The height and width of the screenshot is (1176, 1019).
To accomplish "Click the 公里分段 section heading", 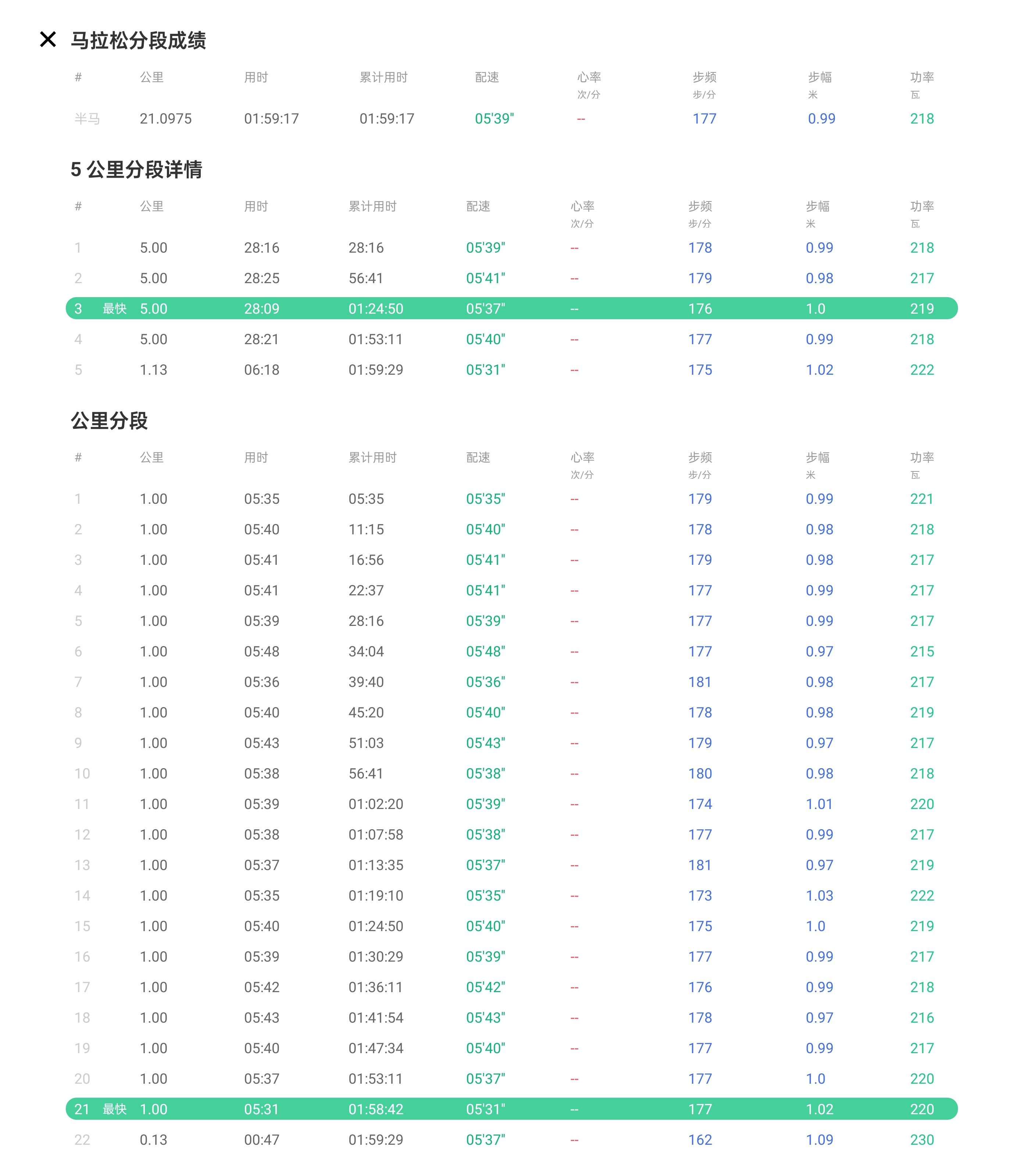I will 109,421.
